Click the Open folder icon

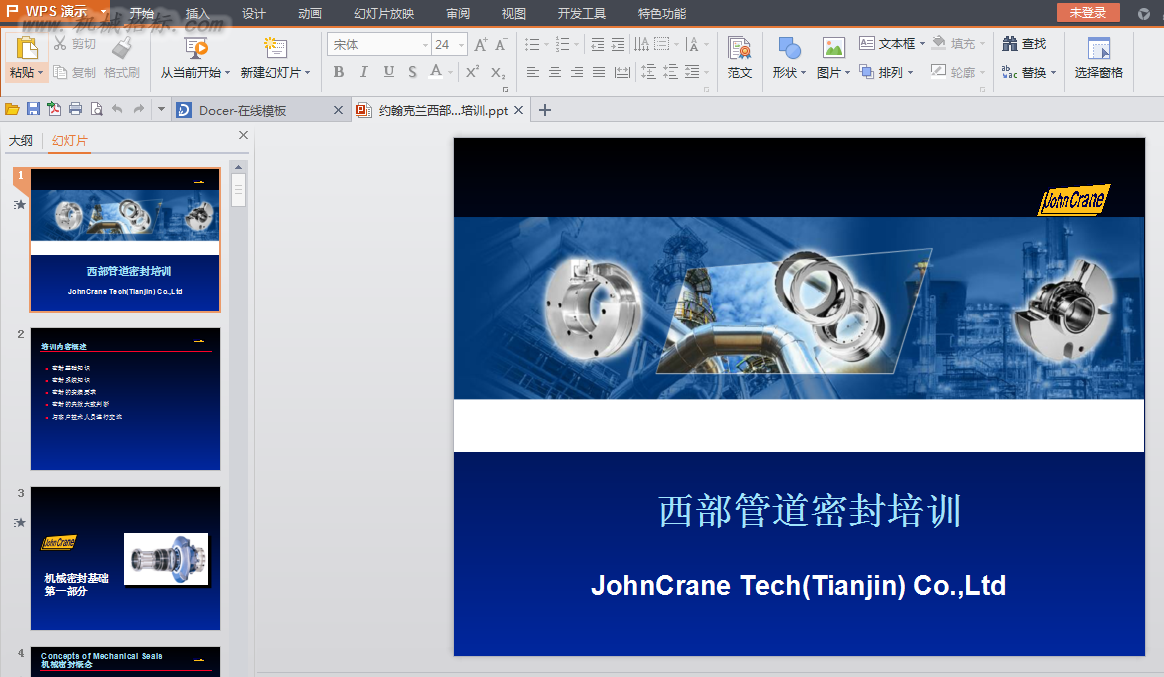pyautogui.click(x=12, y=110)
